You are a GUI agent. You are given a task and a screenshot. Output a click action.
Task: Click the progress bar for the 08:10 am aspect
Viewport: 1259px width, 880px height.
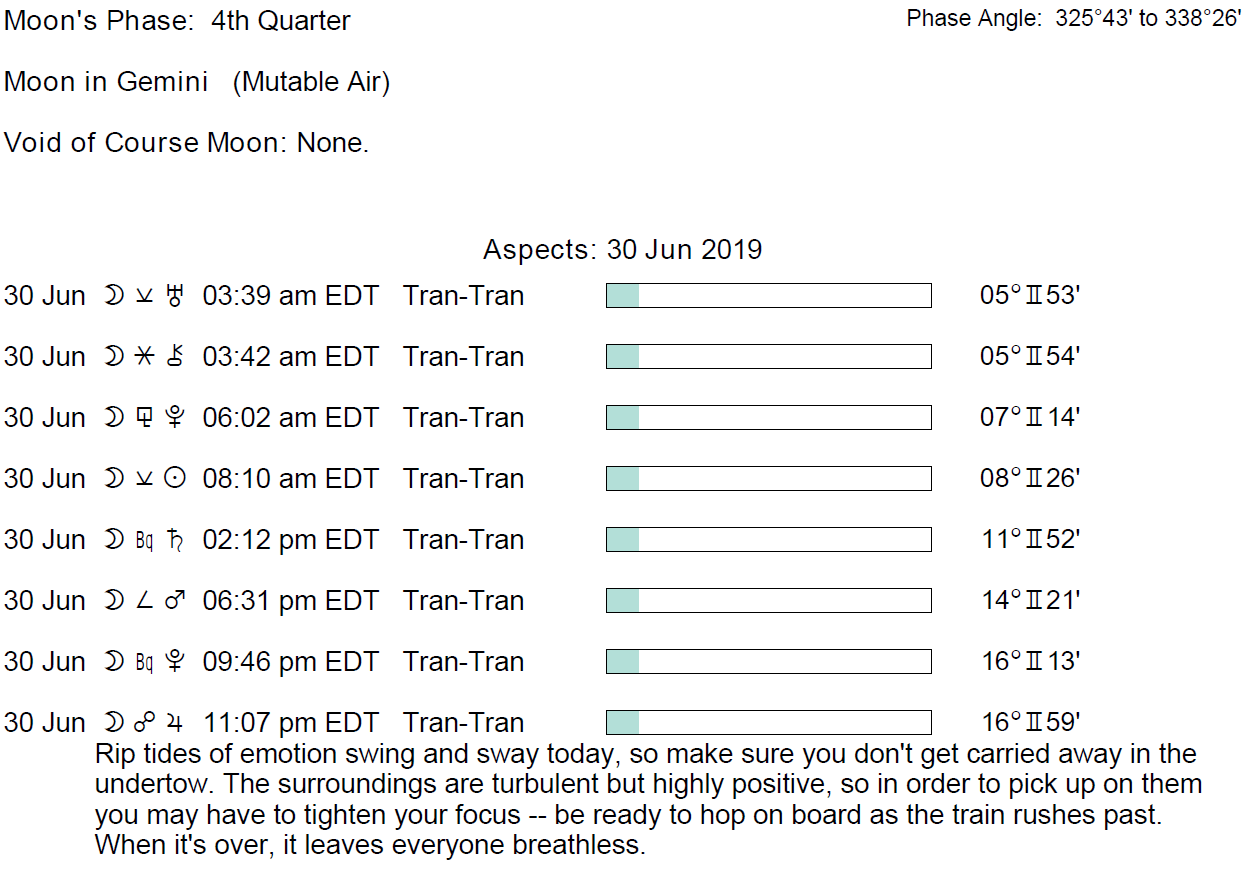click(x=768, y=479)
